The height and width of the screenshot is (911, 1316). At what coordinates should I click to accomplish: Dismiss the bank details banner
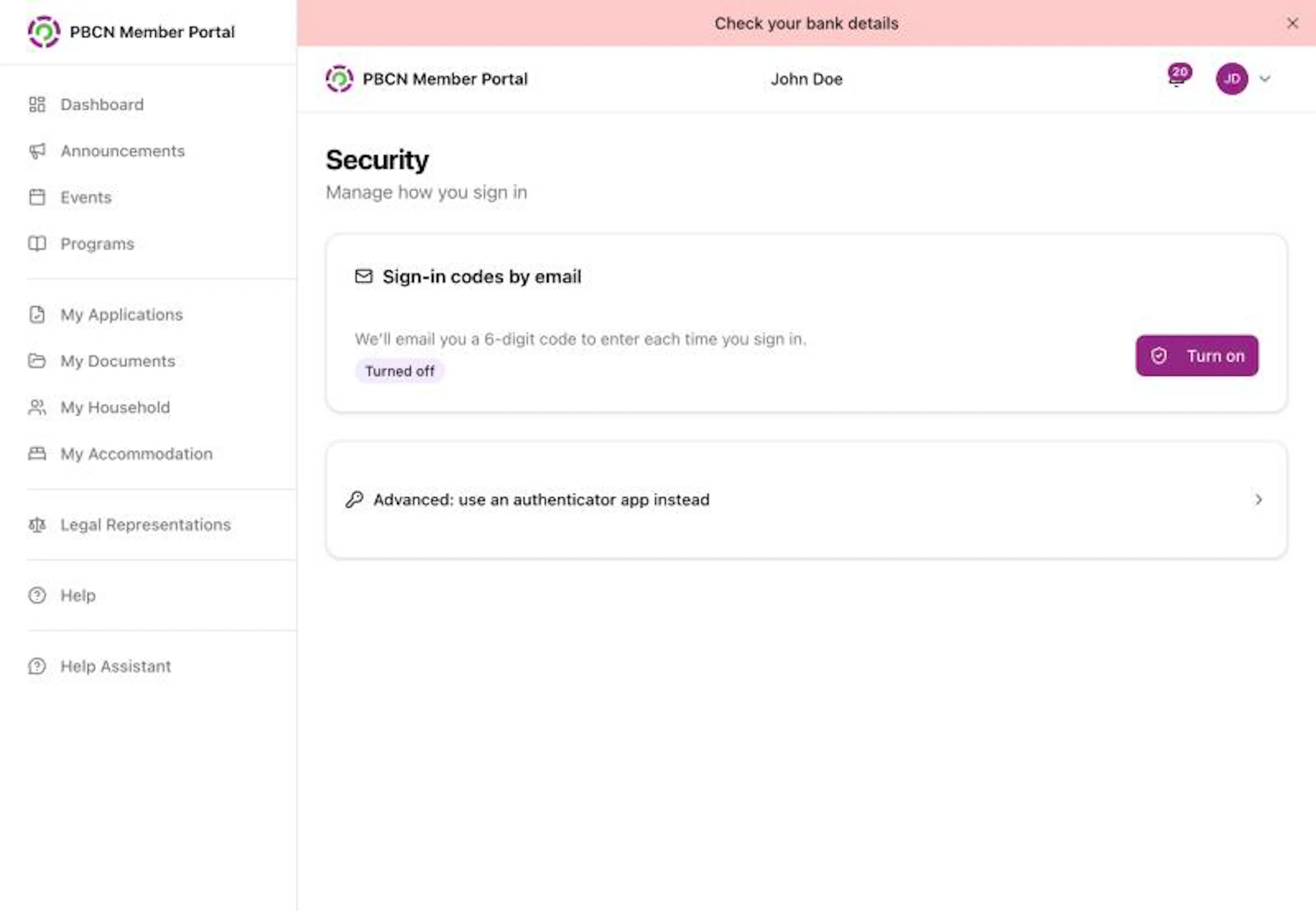pos(1292,23)
